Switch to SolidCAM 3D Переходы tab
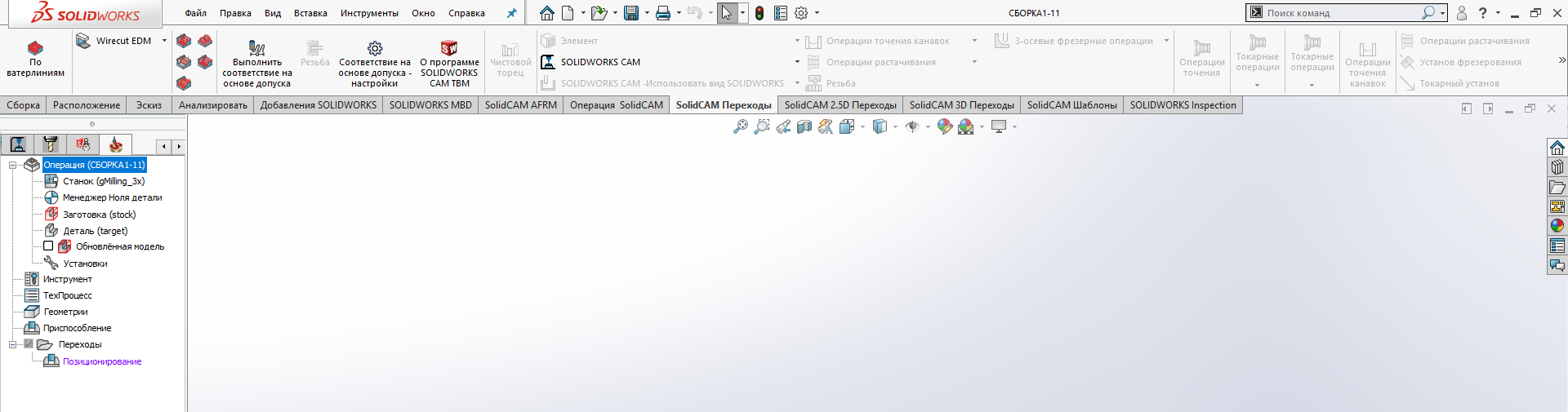This screenshot has width=1568, height=412. click(962, 105)
